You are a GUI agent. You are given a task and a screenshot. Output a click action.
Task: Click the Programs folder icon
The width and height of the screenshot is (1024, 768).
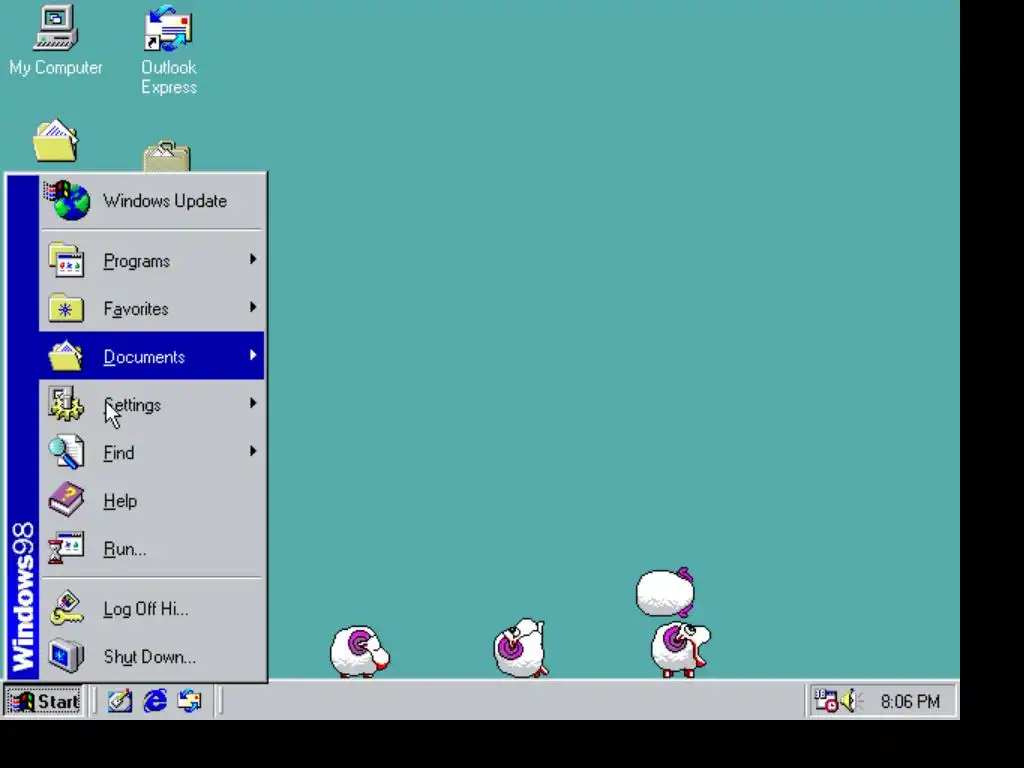coord(66,260)
